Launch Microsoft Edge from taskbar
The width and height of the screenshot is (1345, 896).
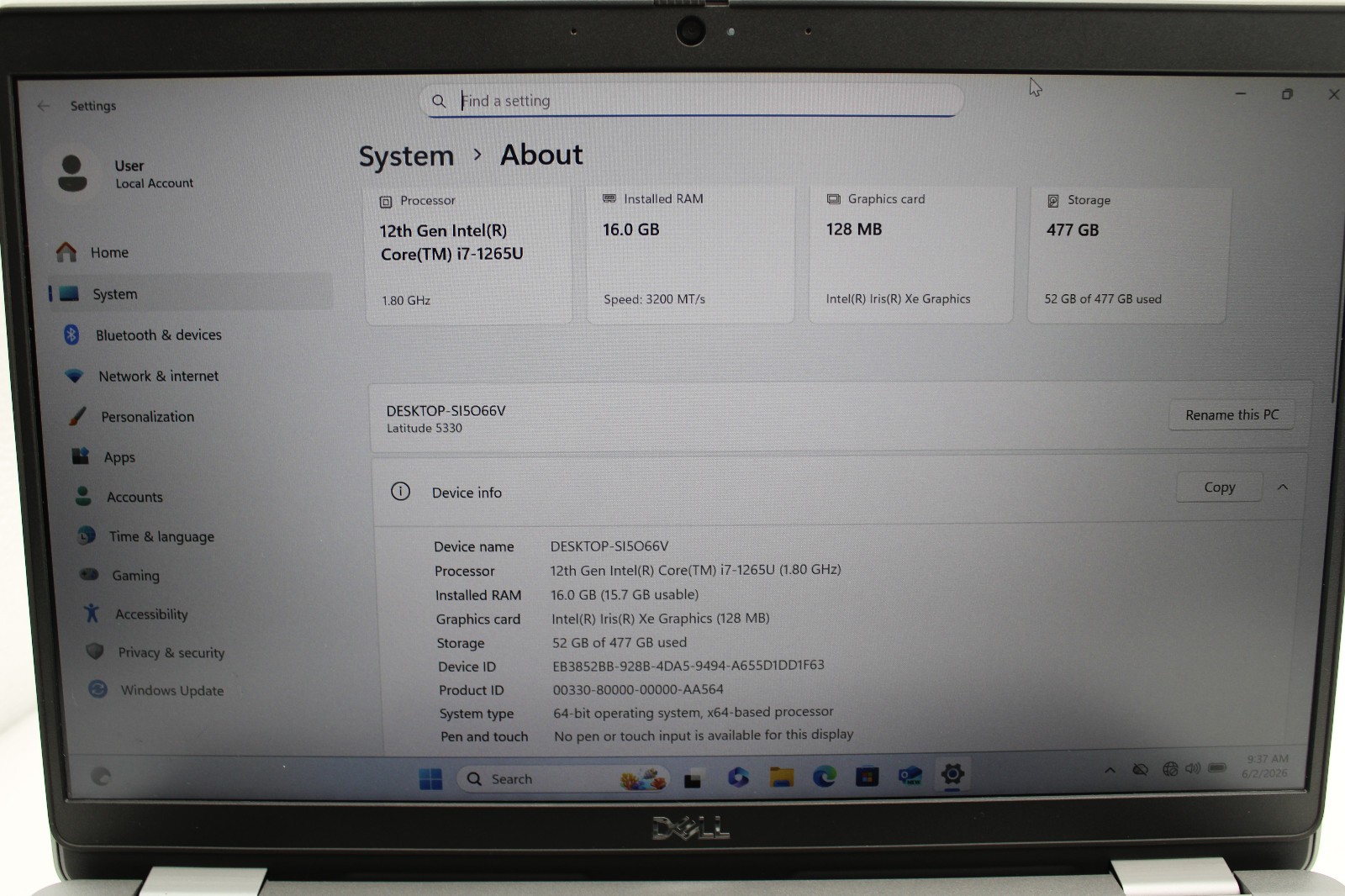click(x=824, y=777)
